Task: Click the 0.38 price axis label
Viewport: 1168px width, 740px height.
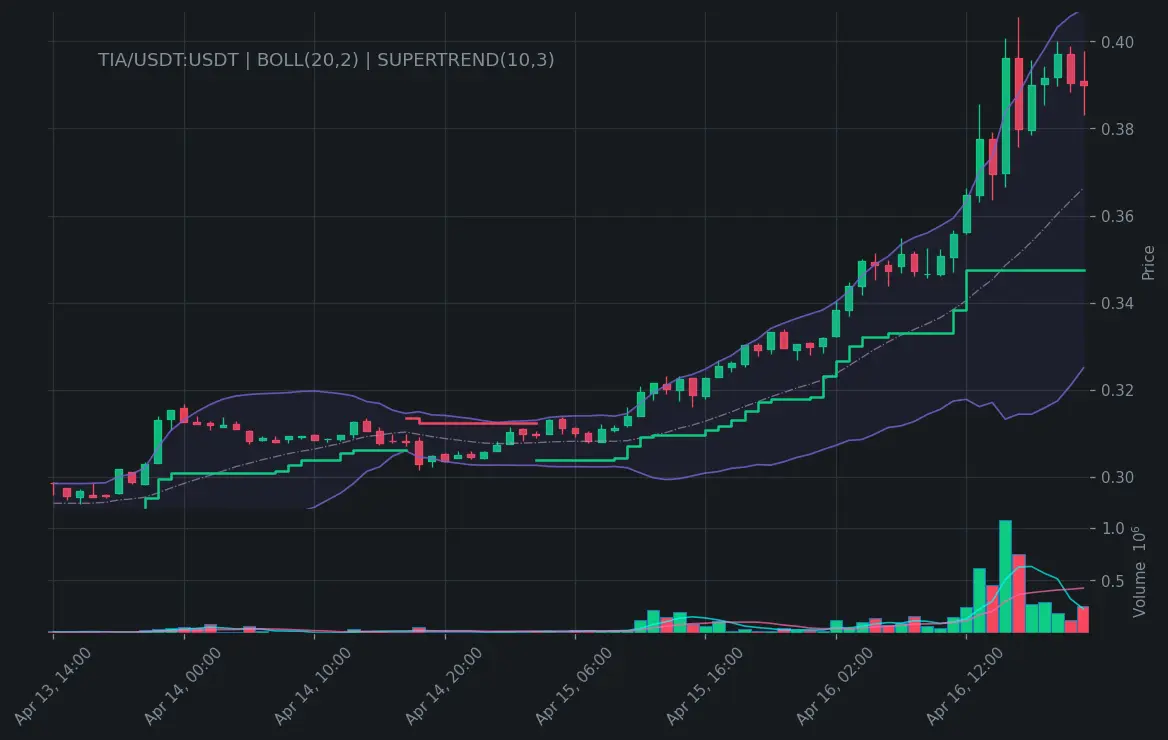Action: (1117, 129)
